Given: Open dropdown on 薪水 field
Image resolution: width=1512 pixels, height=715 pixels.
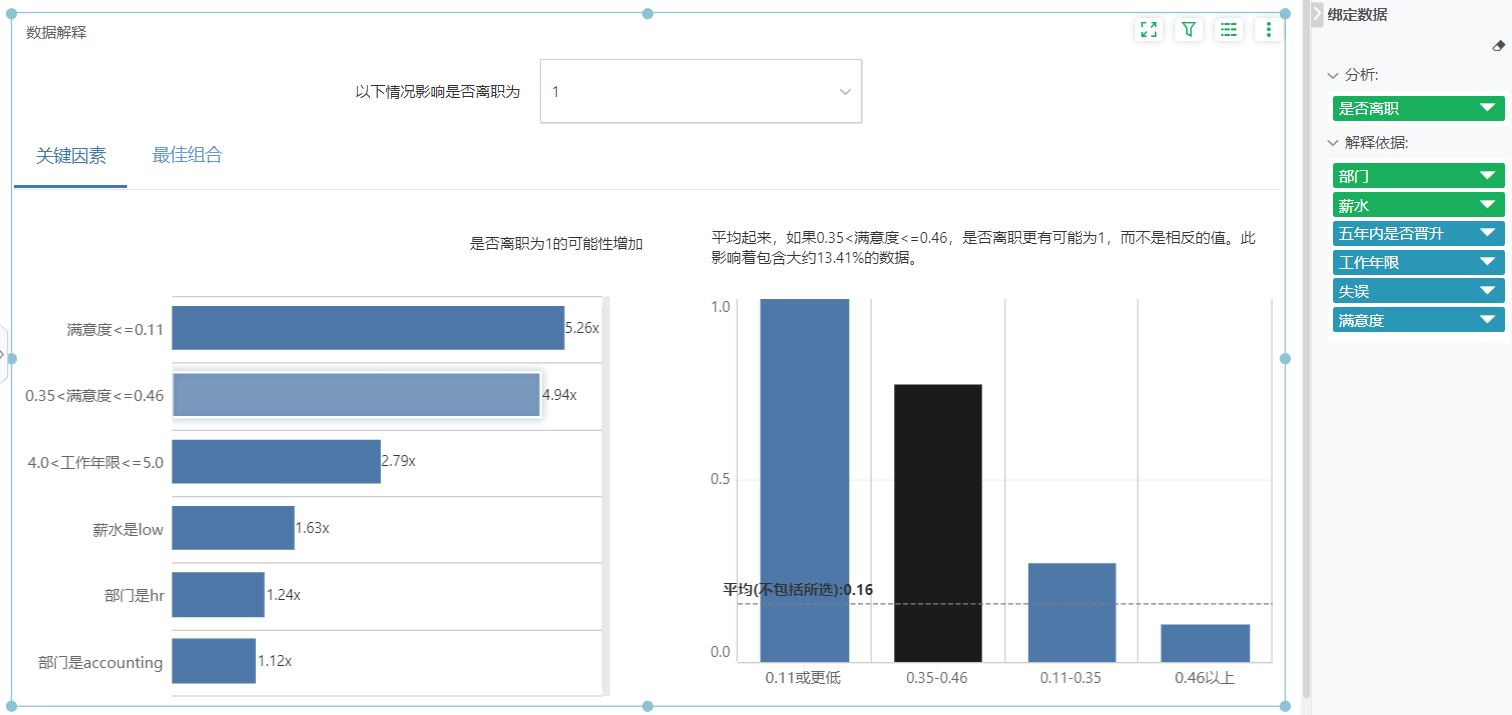Looking at the screenshot, I should [x=1487, y=205].
